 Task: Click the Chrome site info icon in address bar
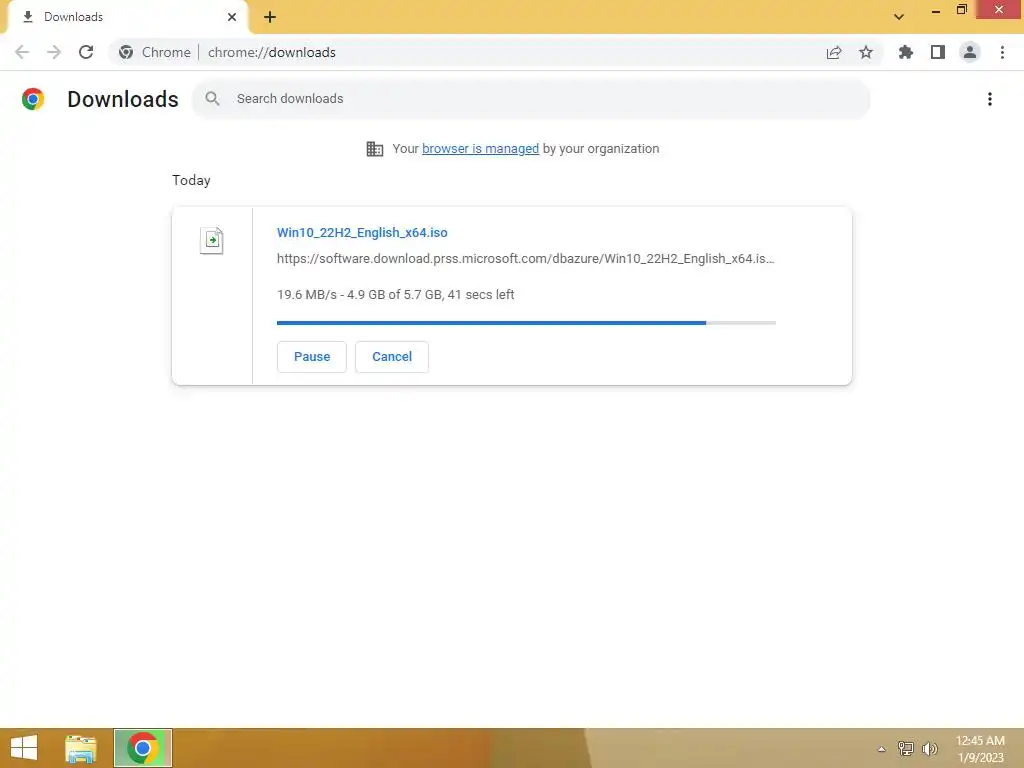click(126, 52)
